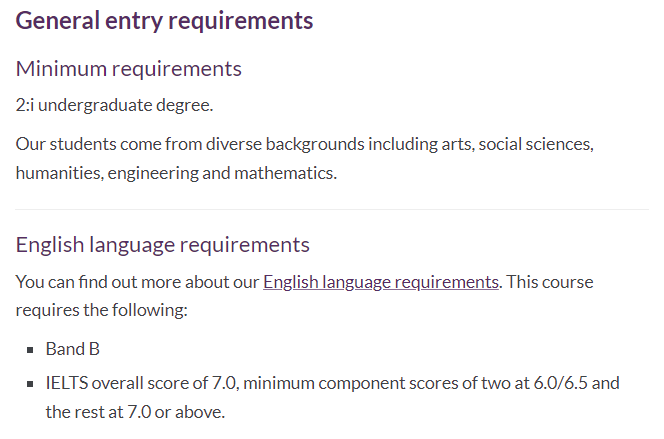
Task: Click the General entry requirements heading
Action: [164, 21]
